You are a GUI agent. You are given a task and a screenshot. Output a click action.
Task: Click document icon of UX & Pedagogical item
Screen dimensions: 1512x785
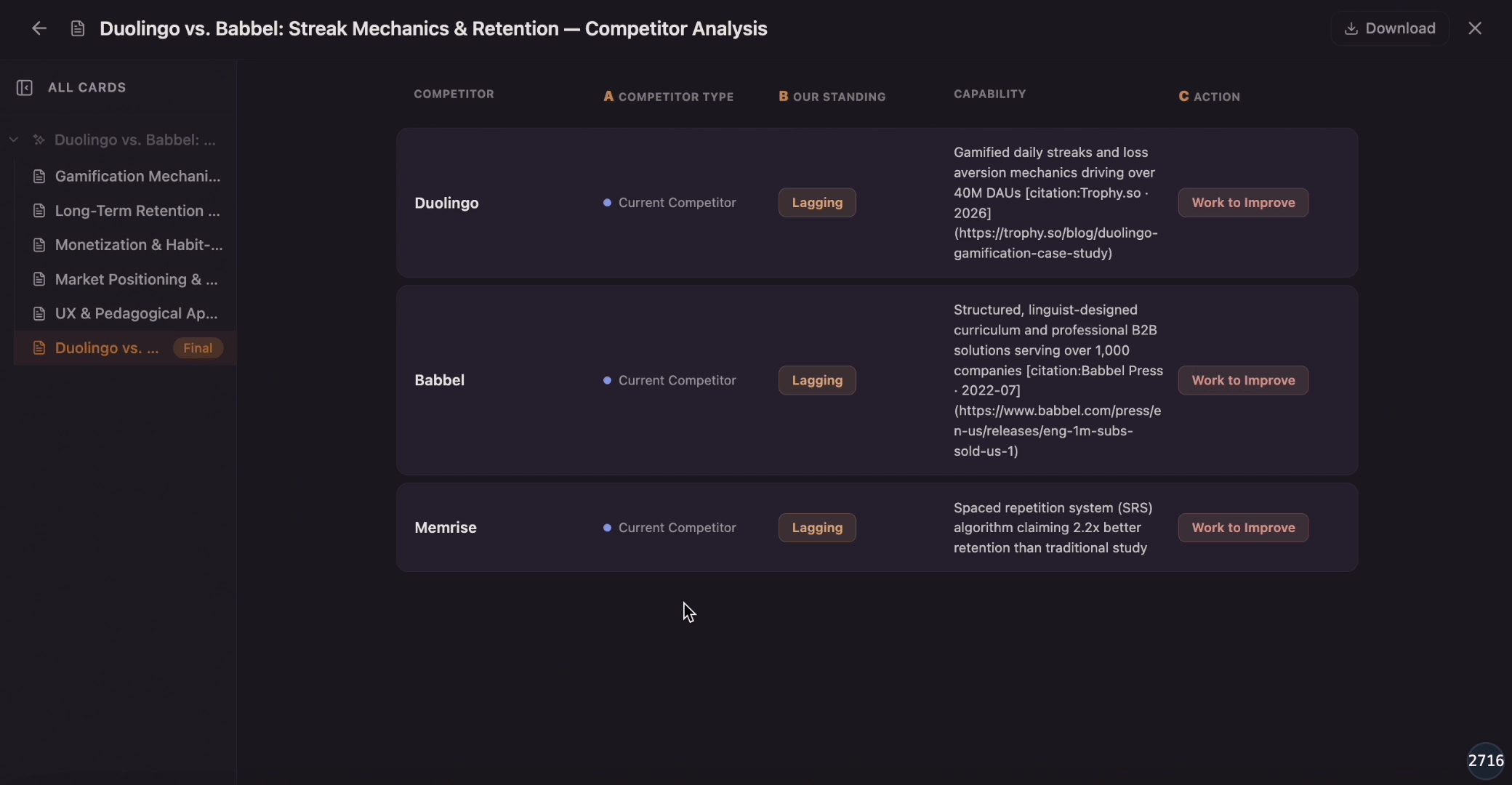[x=39, y=314]
